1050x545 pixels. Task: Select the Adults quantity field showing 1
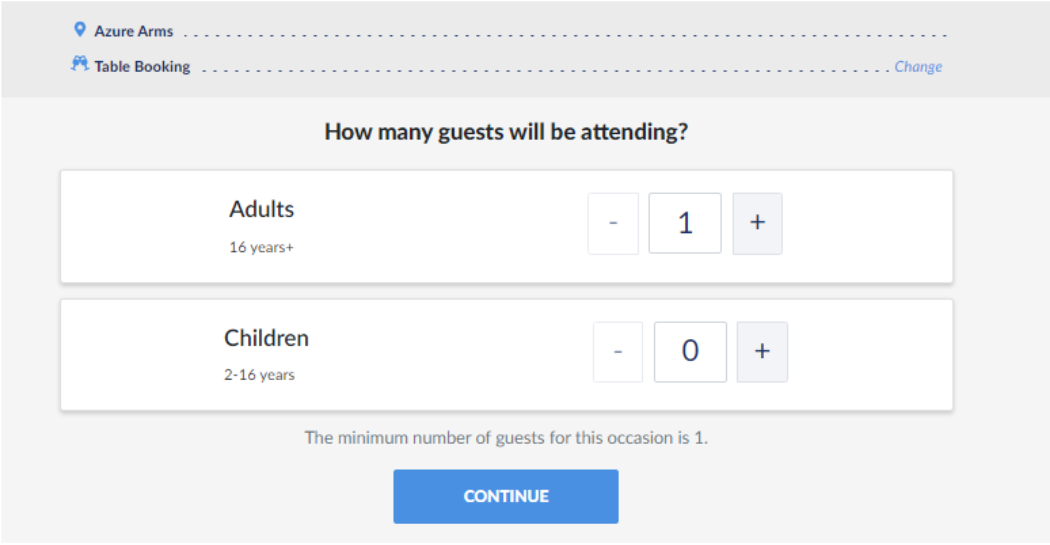(x=685, y=224)
